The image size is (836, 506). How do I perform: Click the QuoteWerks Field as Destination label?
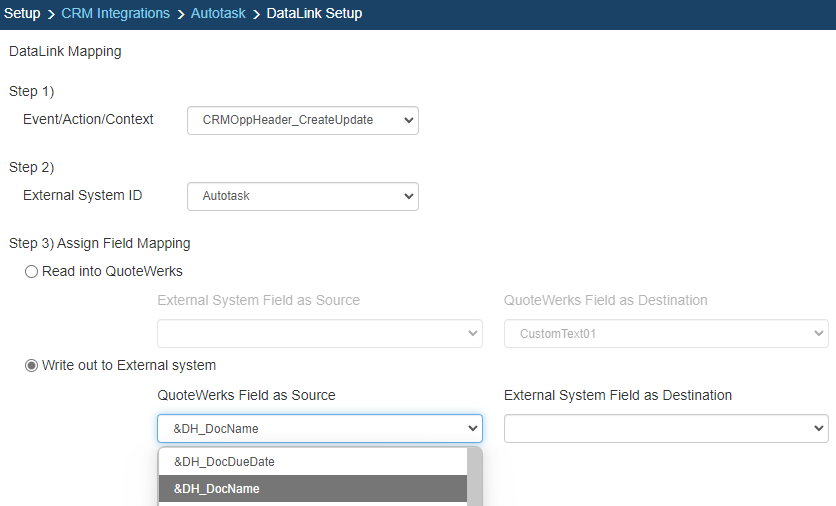click(x=605, y=300)
